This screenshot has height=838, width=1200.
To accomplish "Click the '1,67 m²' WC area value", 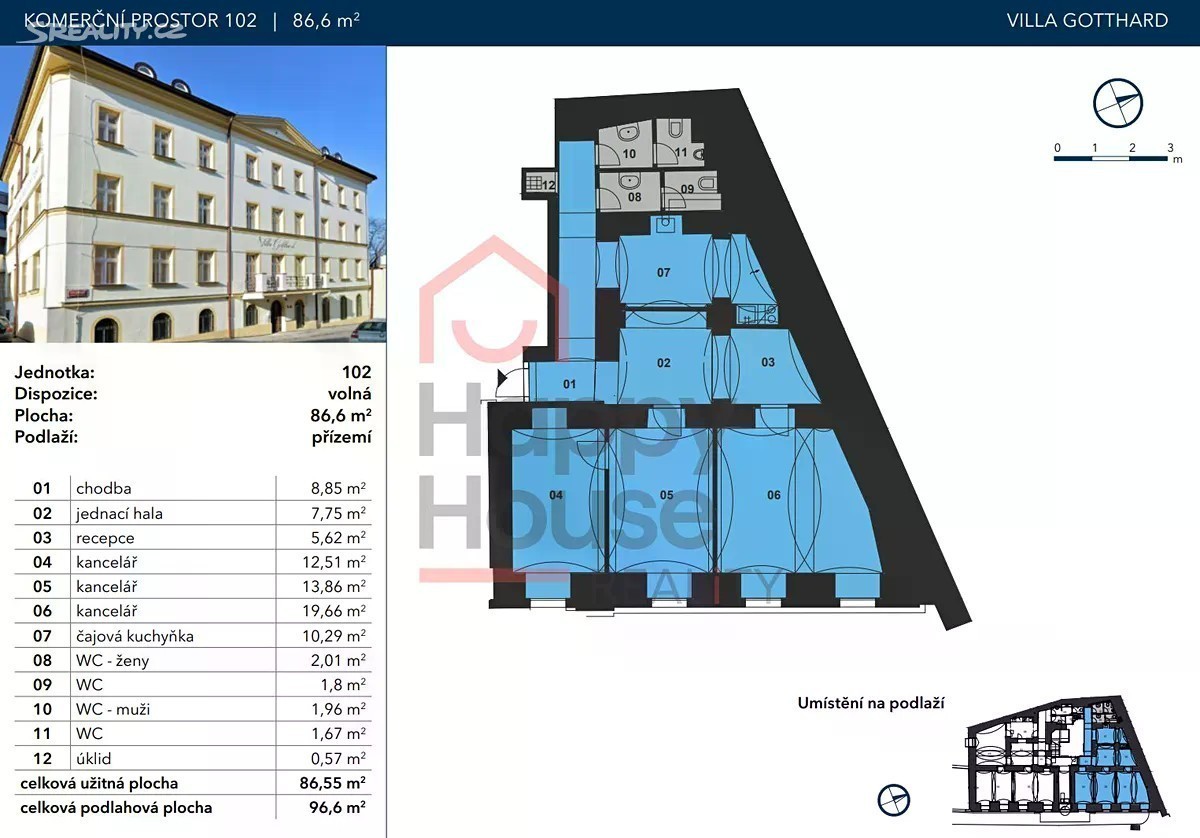I will point(338,733).
